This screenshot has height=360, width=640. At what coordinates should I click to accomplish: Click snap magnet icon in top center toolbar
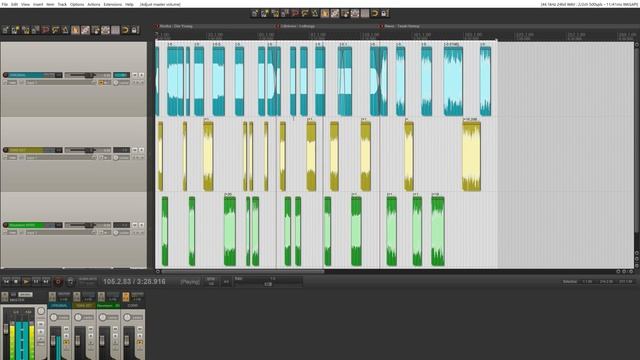(x=375, y=13)
